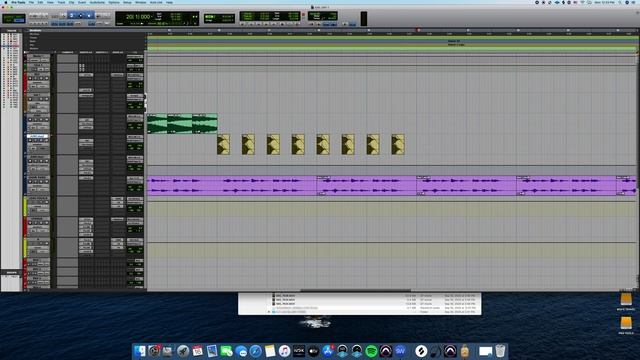Open the File menu
The width and height of the screenshot is (640, 360).
pyautogui.click(x=31, y=2)
